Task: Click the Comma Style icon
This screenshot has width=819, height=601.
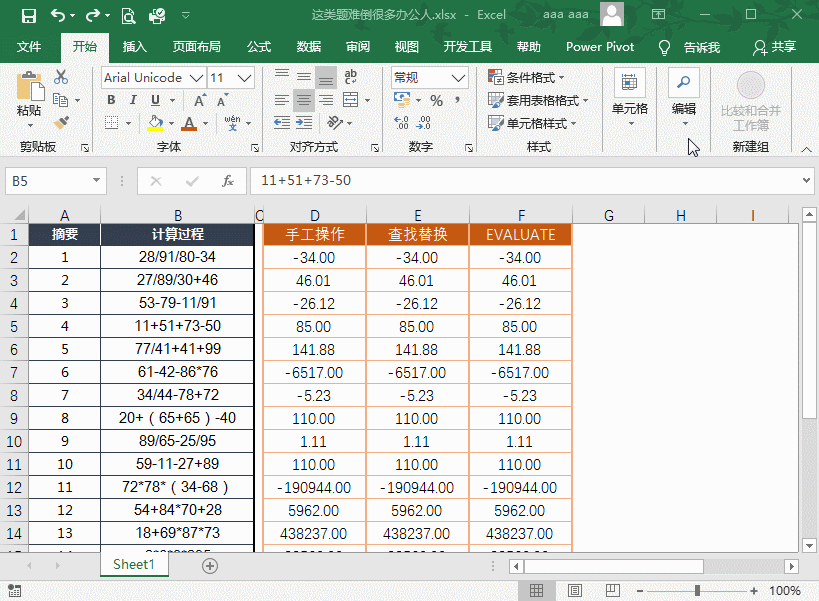Action: pyautogui.click(x=456, y=99)
